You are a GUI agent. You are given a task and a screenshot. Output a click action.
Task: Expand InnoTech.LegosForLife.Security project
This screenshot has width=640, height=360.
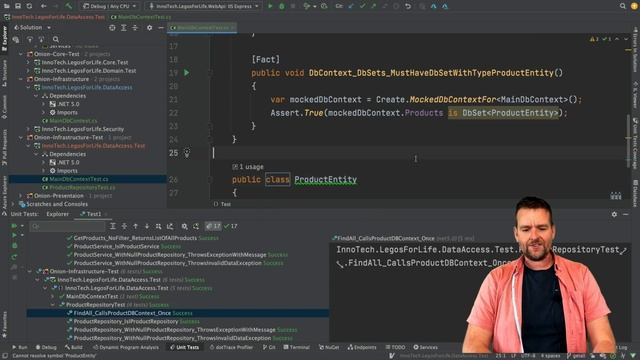click(28, 129)
